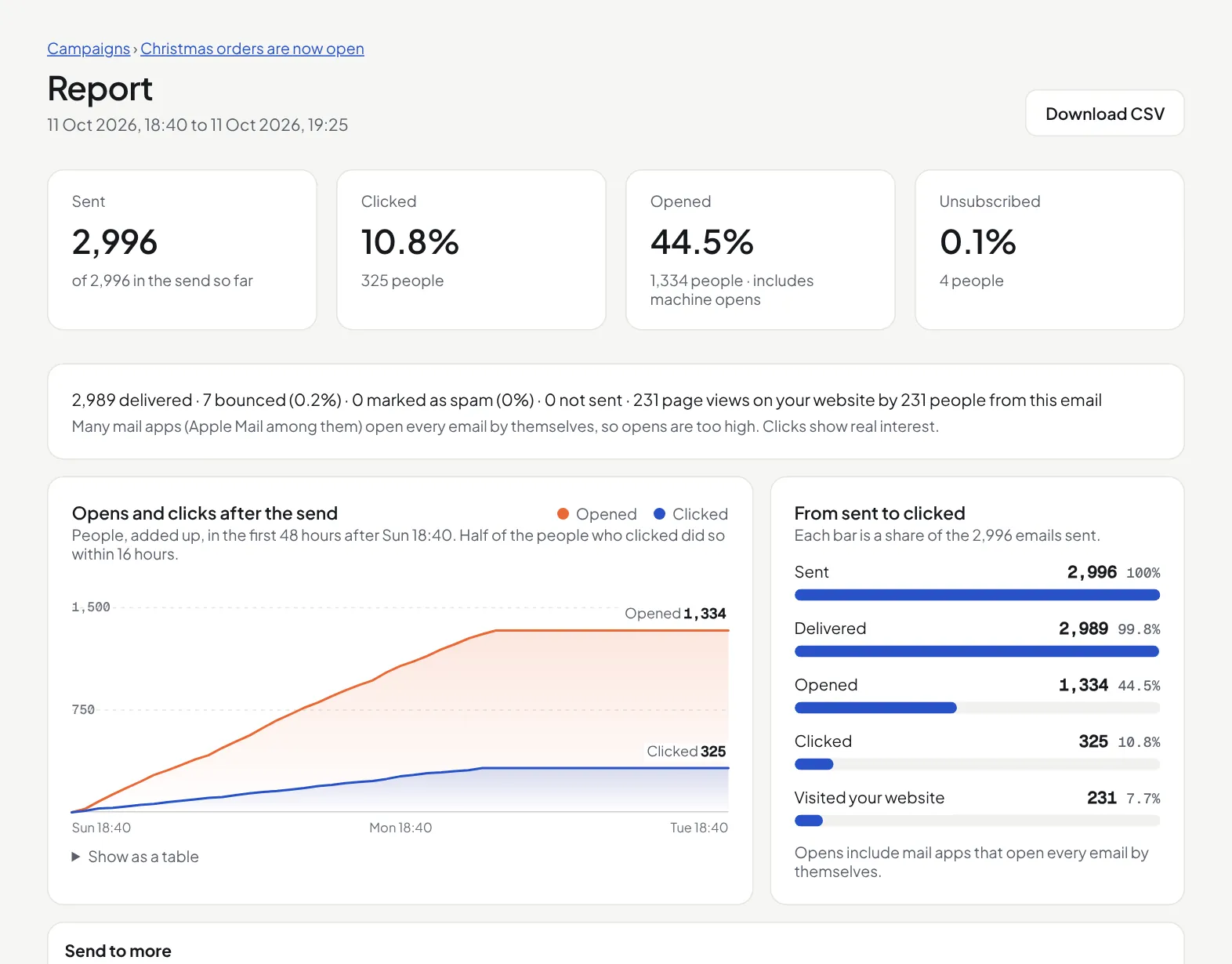Screen dimensions: 1232x964
Task: Click the note 'Many mail apps (Apple Mail among them)…'
Action: pos(505,426)
